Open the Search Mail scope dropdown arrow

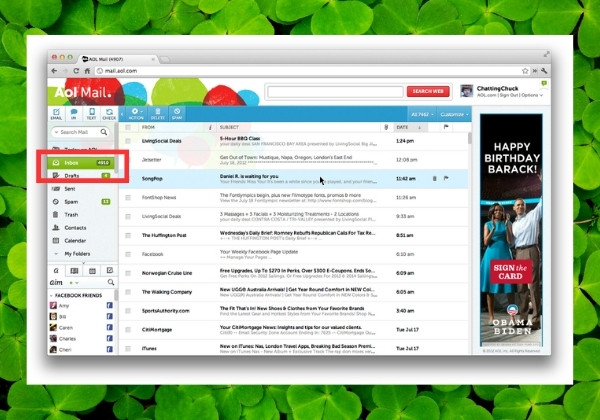click(57, 132)
